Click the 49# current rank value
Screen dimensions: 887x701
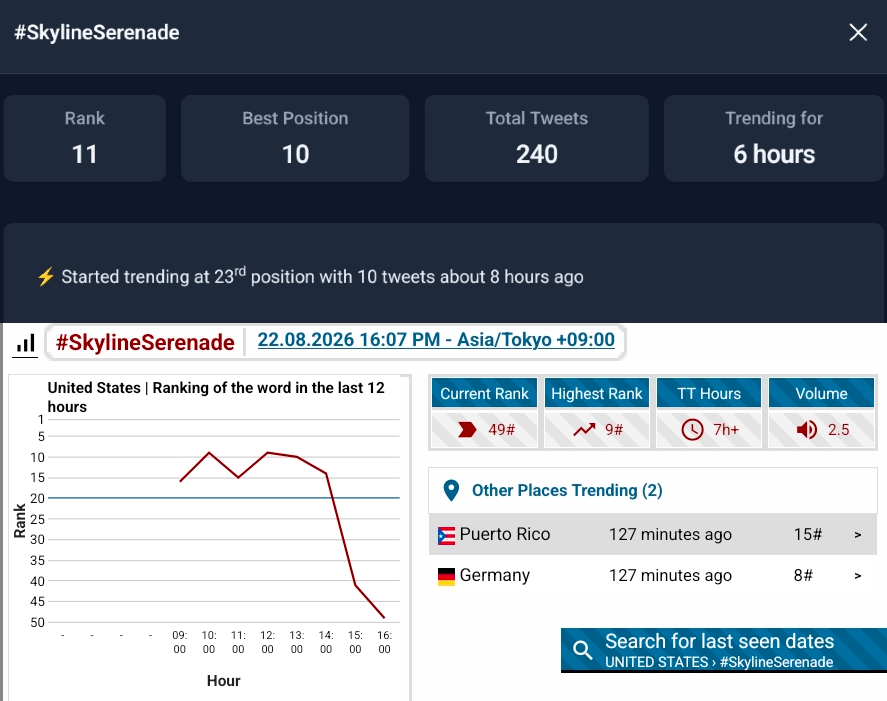click(x=501, y=430)
